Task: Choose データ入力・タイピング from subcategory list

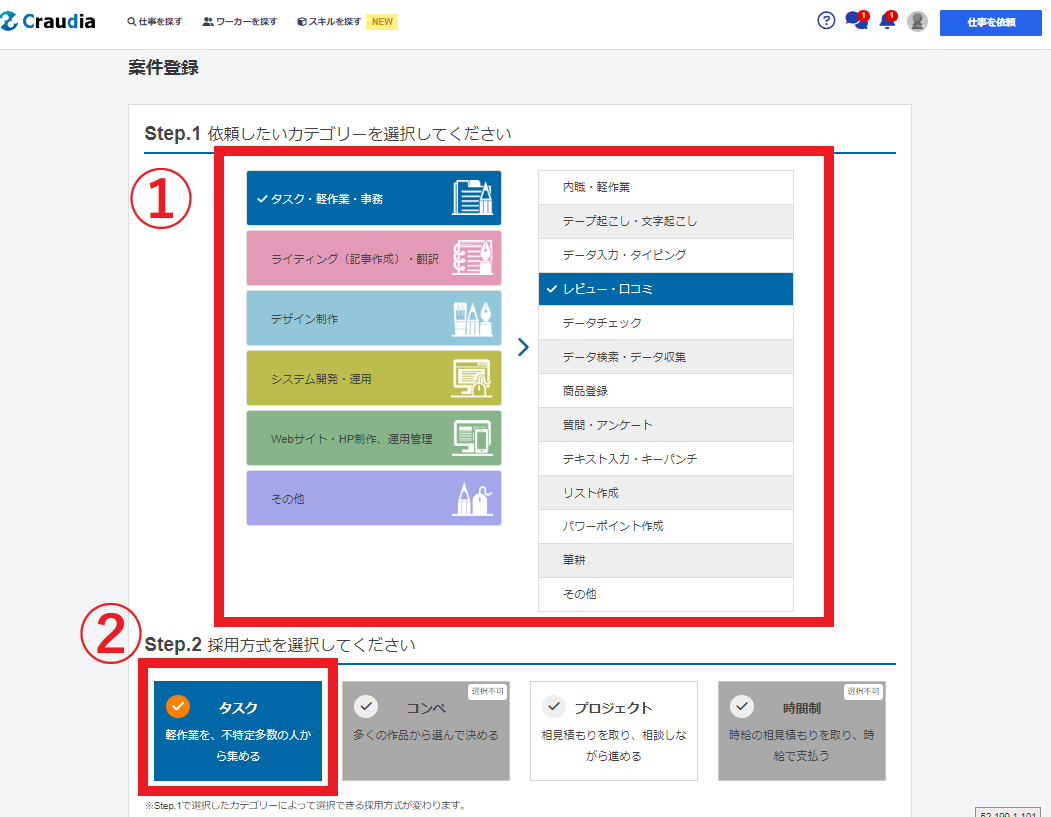Action: point(665,255)
